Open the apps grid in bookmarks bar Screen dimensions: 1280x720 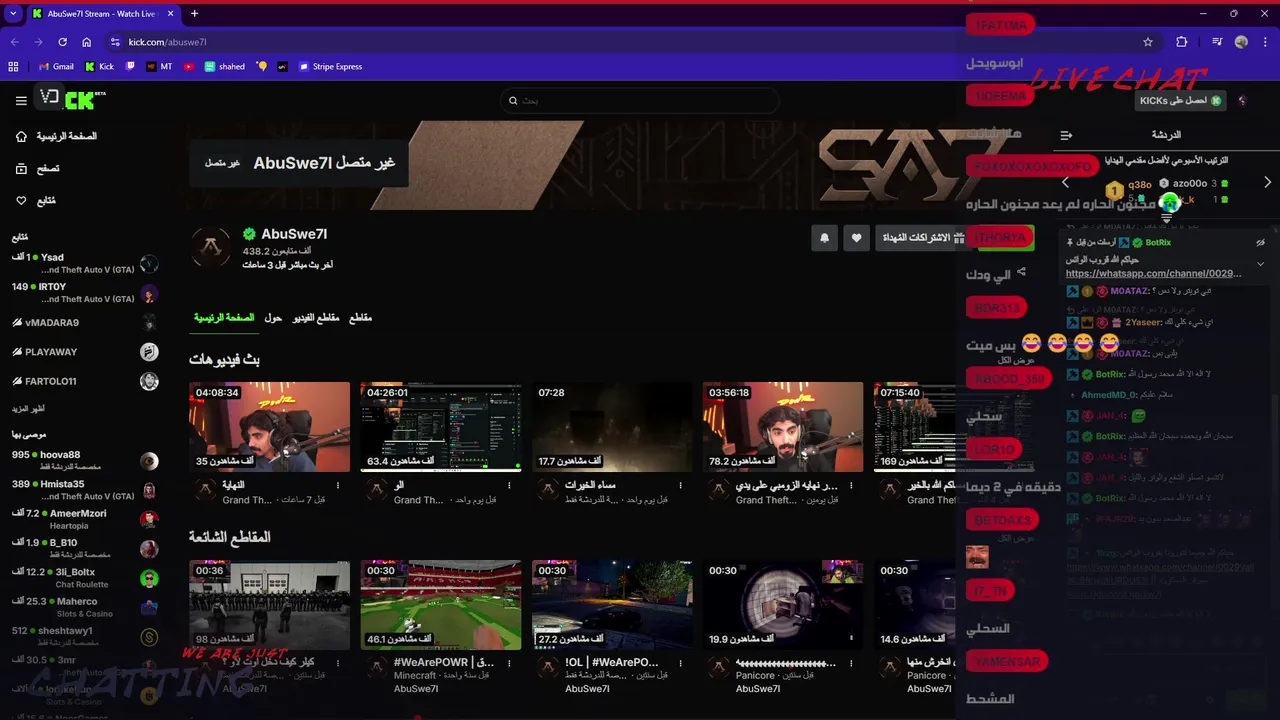click(x=13, y=67)
